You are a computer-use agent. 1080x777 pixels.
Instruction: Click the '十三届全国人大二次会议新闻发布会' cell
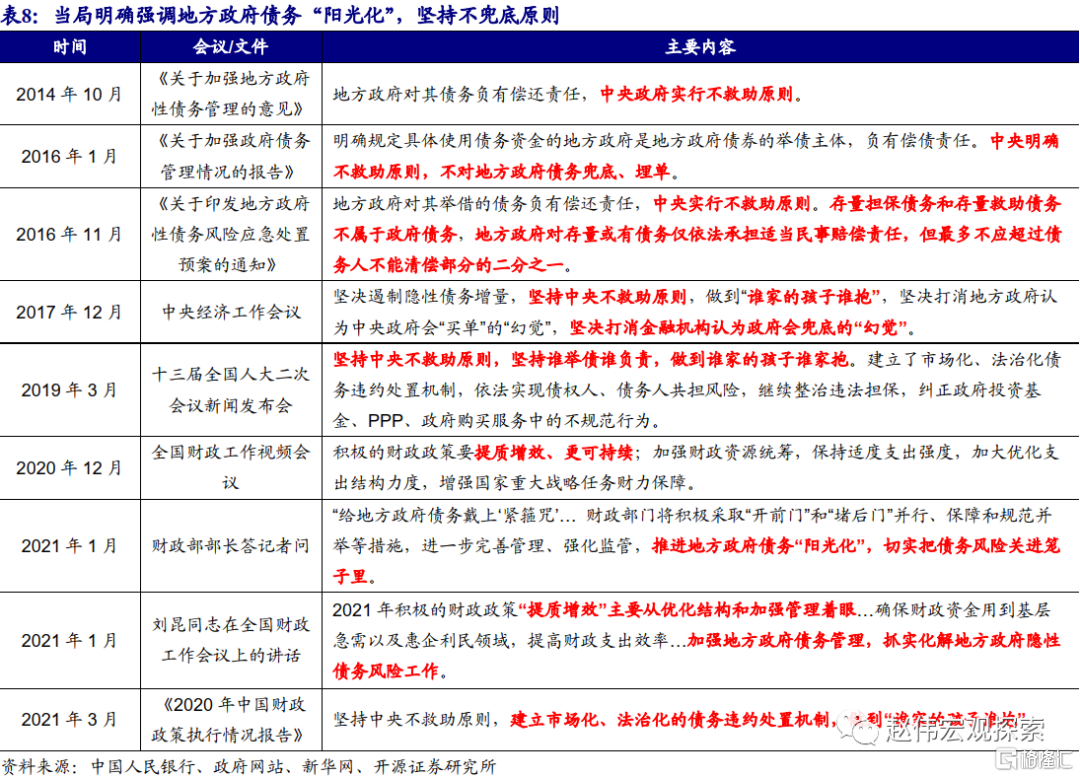231,390
